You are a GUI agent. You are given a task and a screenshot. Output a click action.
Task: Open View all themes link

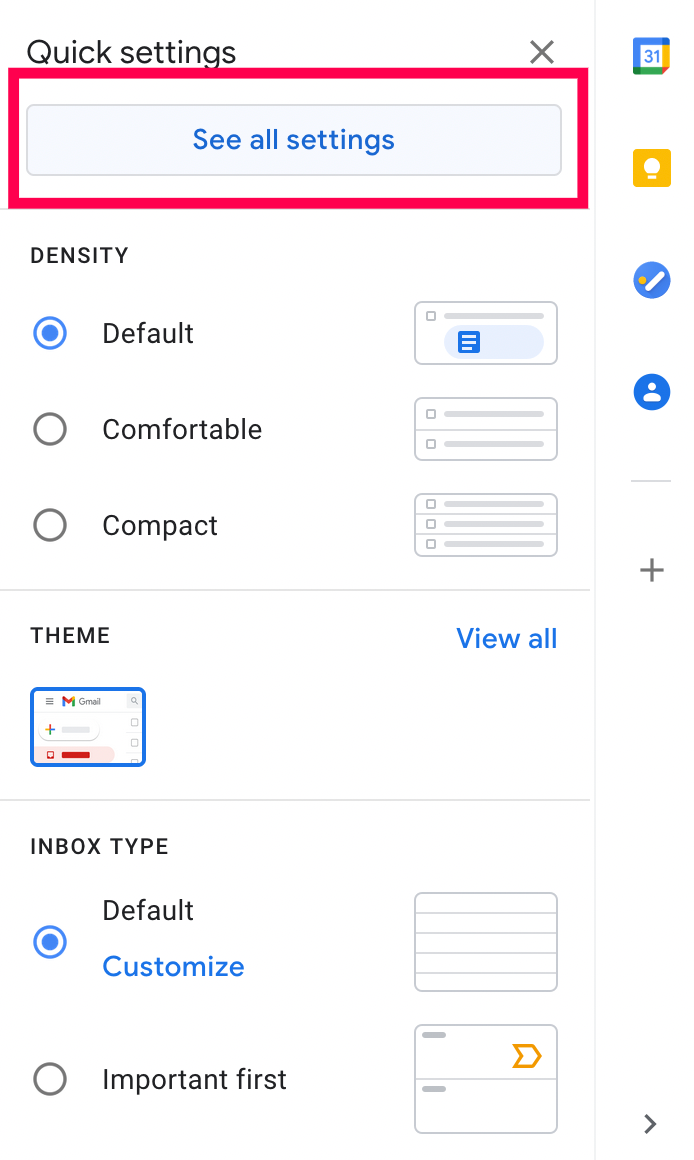coord(506,639)
